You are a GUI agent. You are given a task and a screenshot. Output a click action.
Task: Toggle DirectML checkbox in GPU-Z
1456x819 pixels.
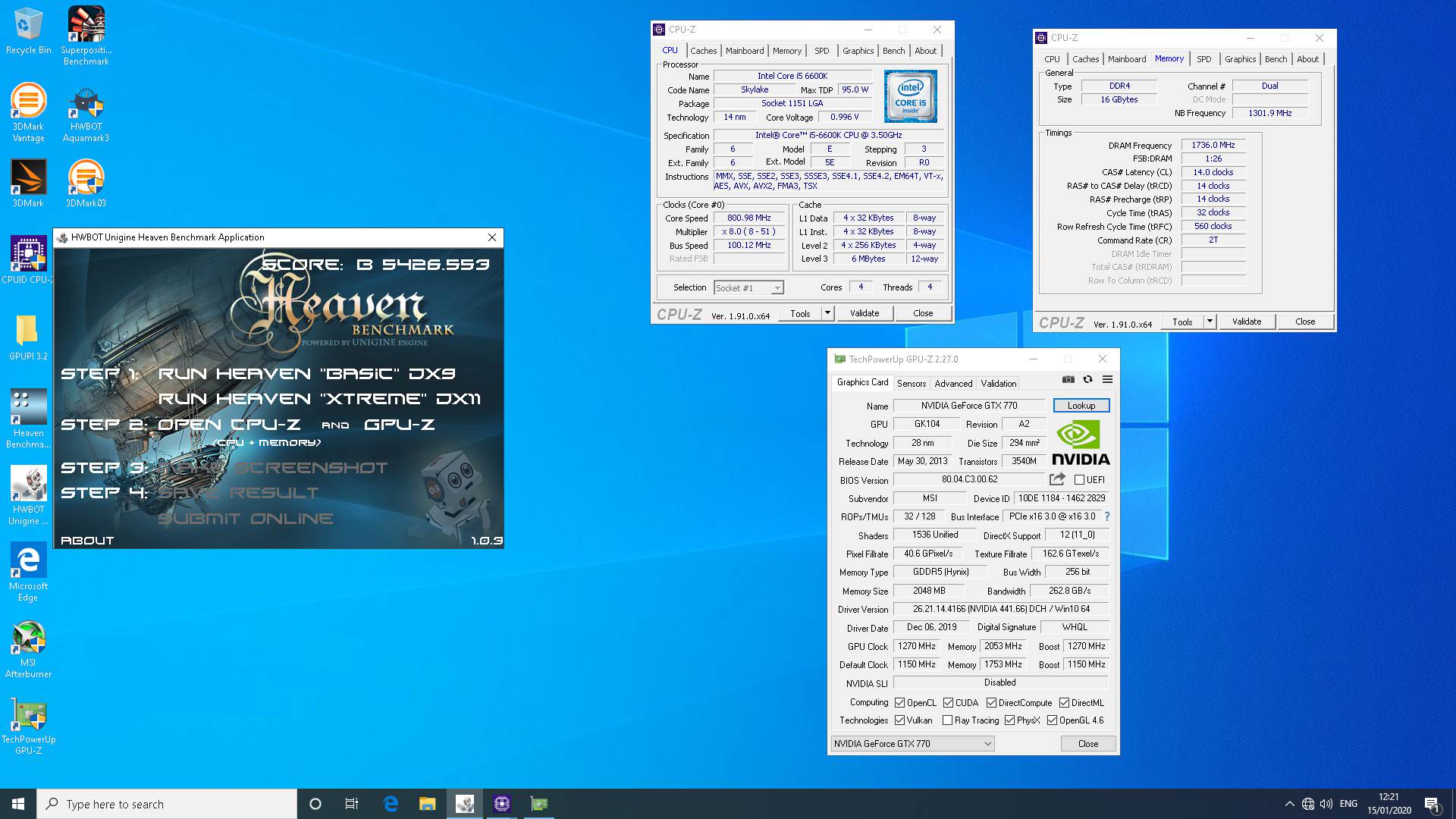tap(1064, 703)
